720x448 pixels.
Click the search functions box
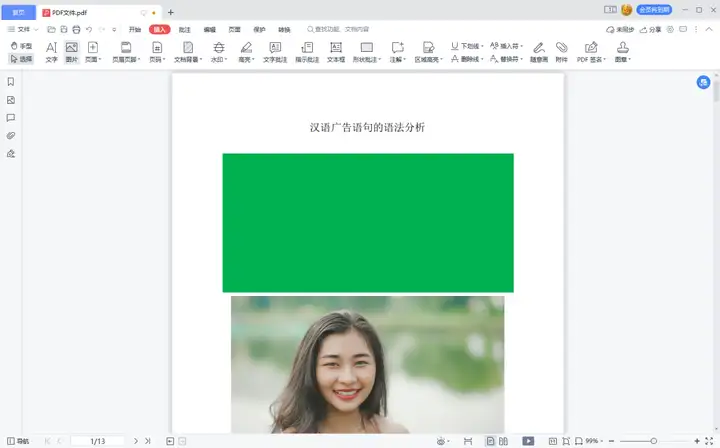coord(338,29)
